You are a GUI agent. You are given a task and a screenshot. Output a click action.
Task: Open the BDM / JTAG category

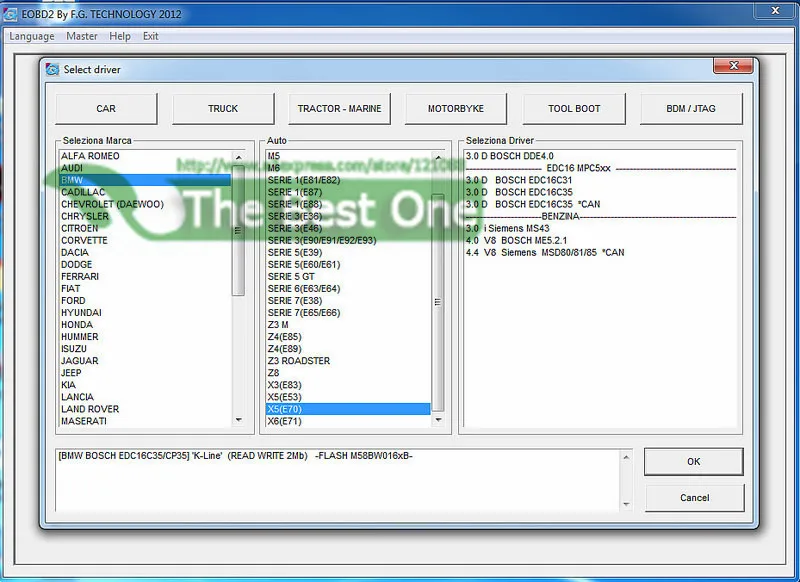click(x=691, y=109)
